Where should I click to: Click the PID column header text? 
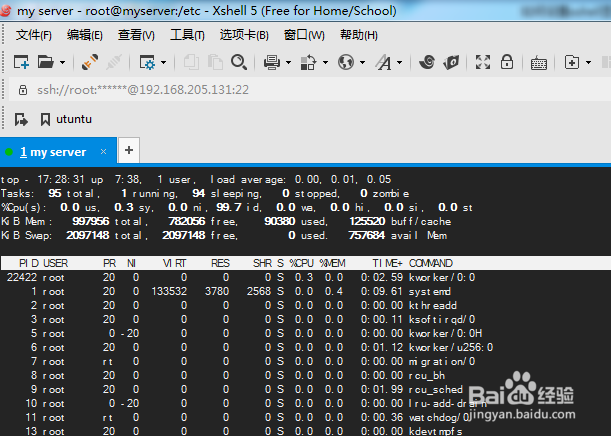pyautogui.click(x=29, y=263)
